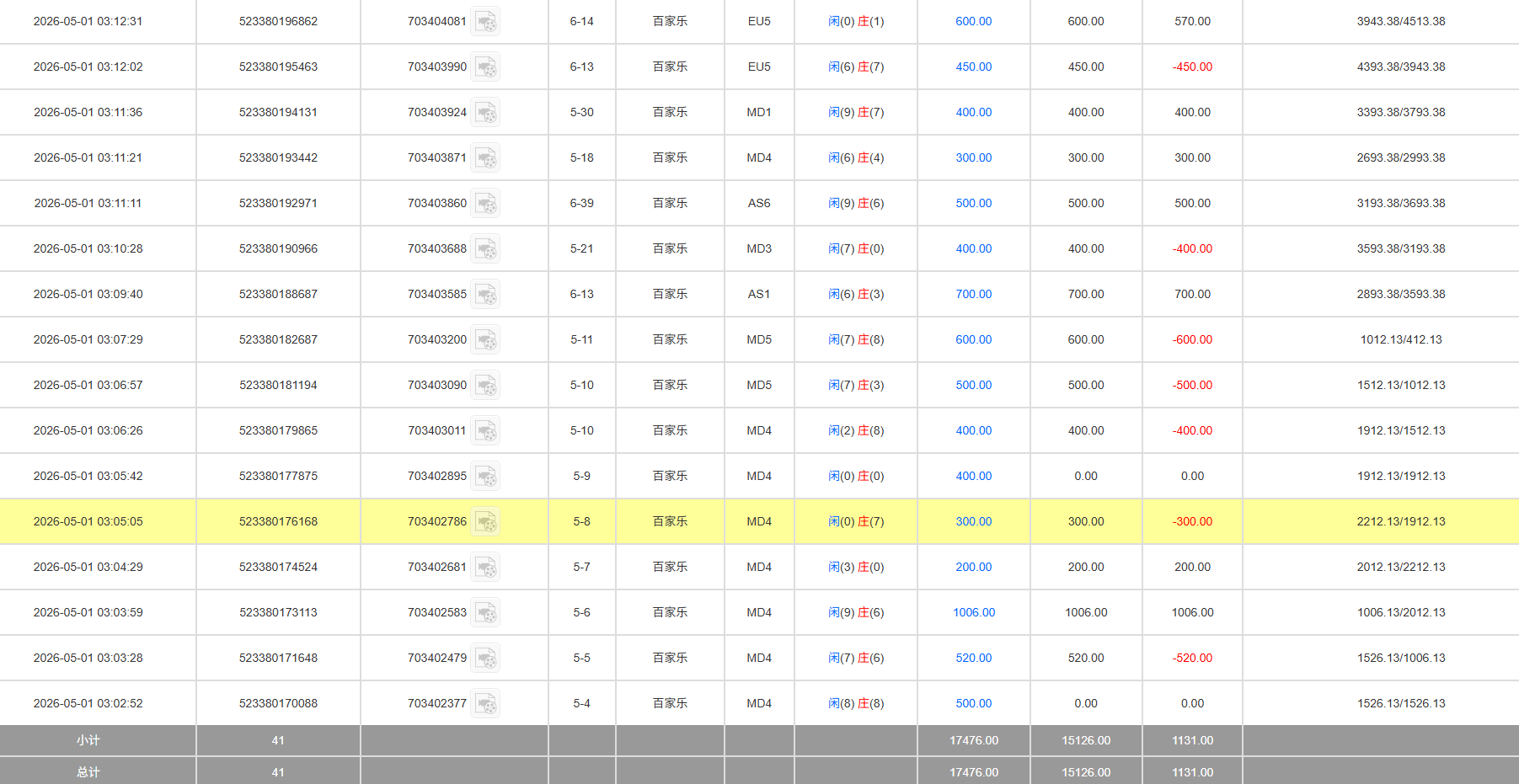Select order number 523380188687

[x=278, y=294]
